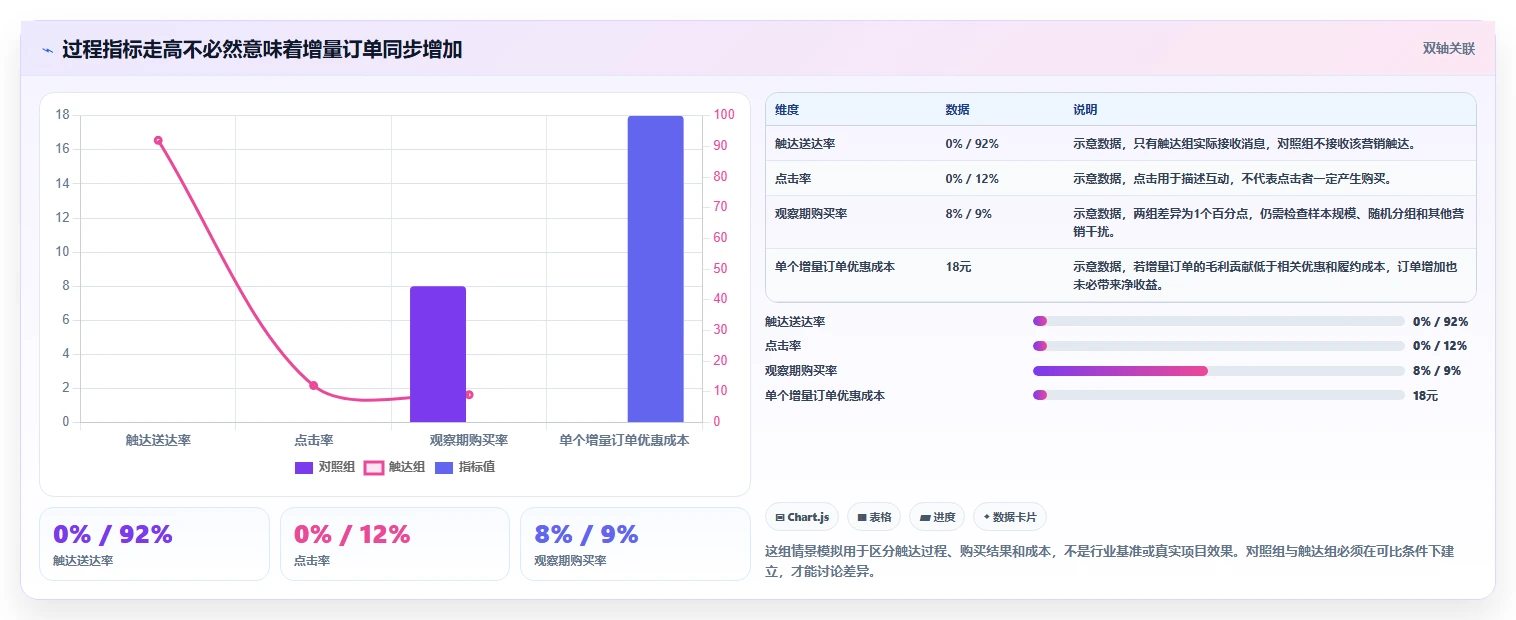Click the 18元 value next to progress bar
Screen dimensions: 1516x620
coord(1425,396)
